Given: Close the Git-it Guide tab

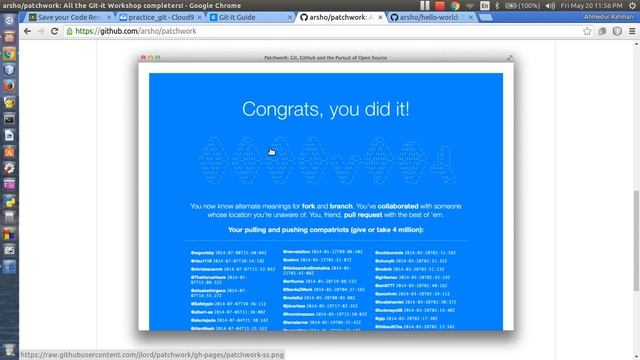Looking at the screenshot, I should point(290,18).
